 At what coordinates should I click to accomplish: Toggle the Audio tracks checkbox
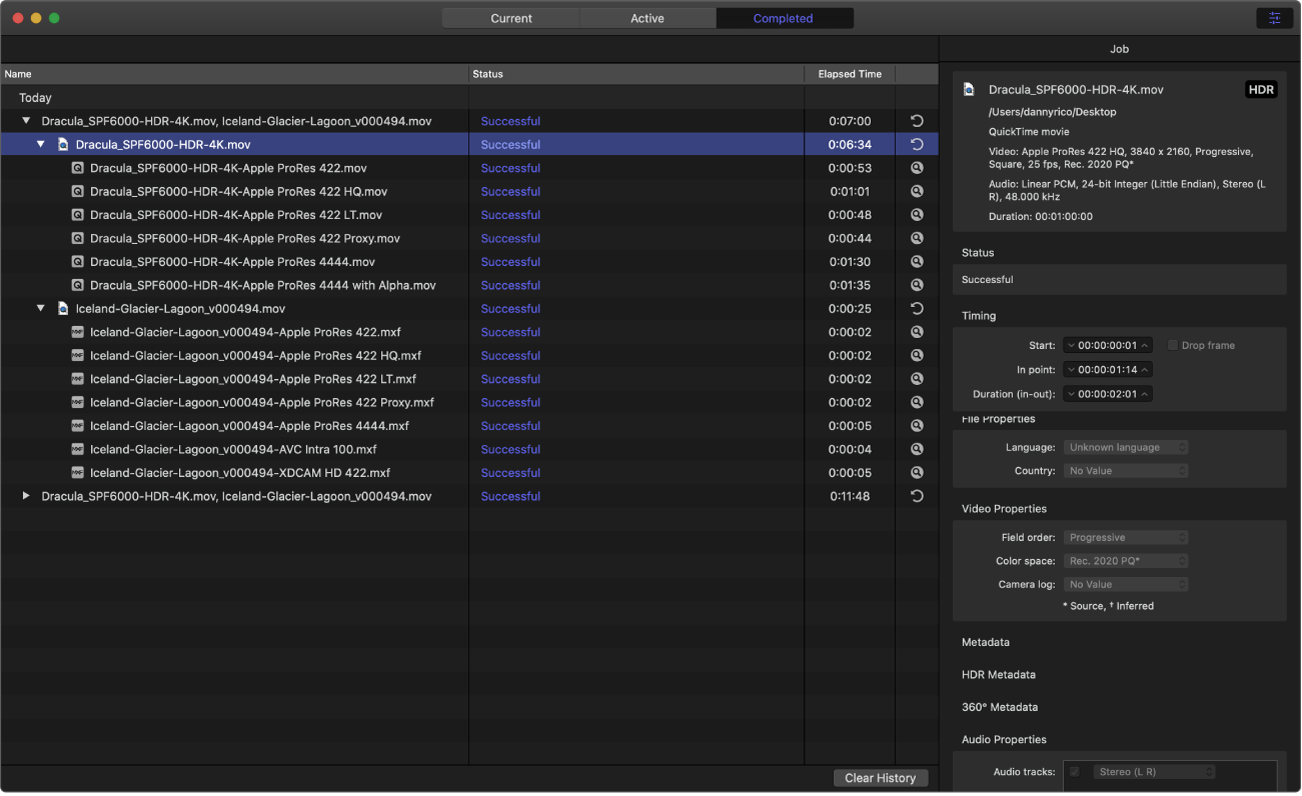(1075, 772)
